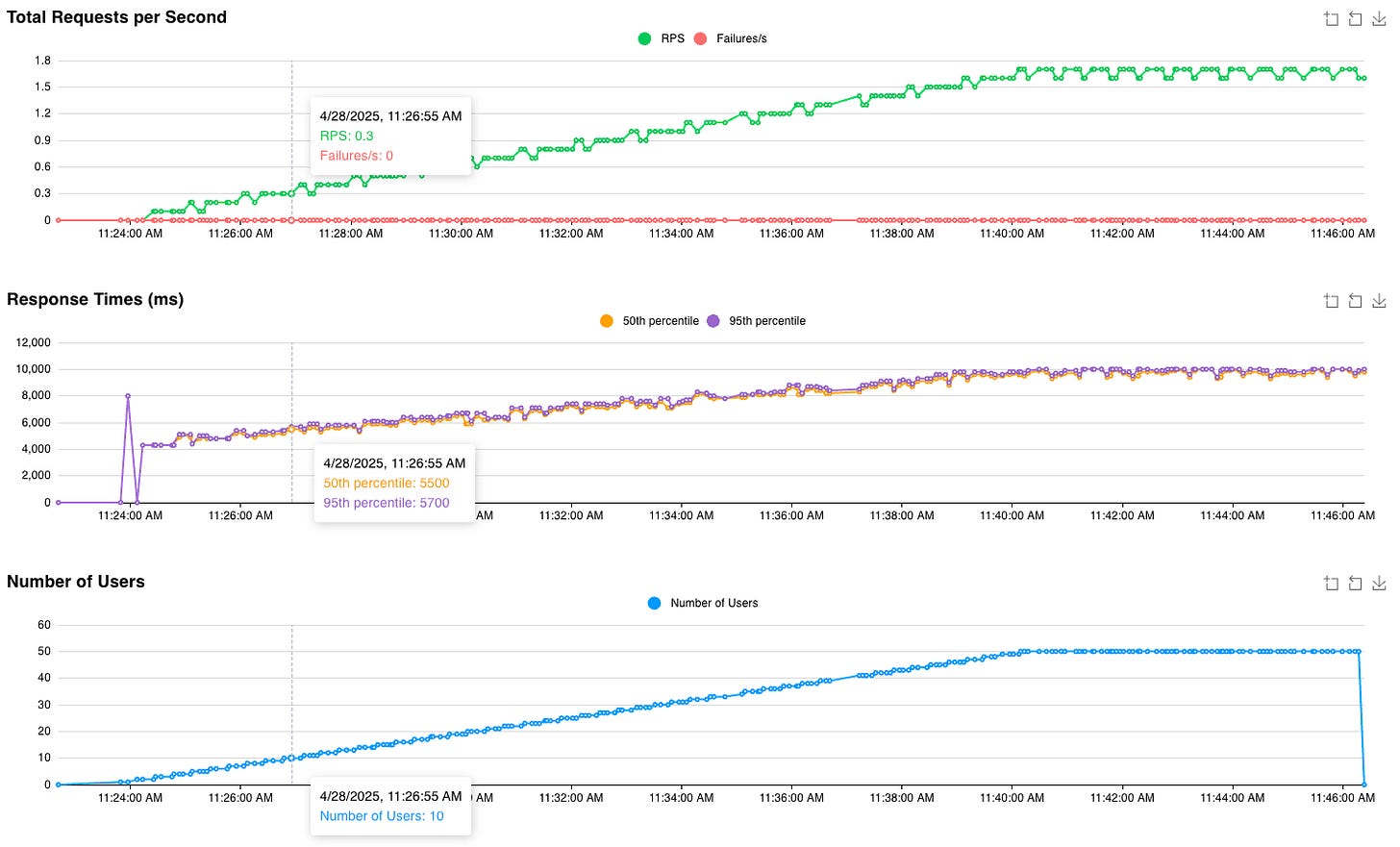Click the 1.8 y-axis label
The height and width of the screenshot is (847, 1400).
(x=42, y=61)
